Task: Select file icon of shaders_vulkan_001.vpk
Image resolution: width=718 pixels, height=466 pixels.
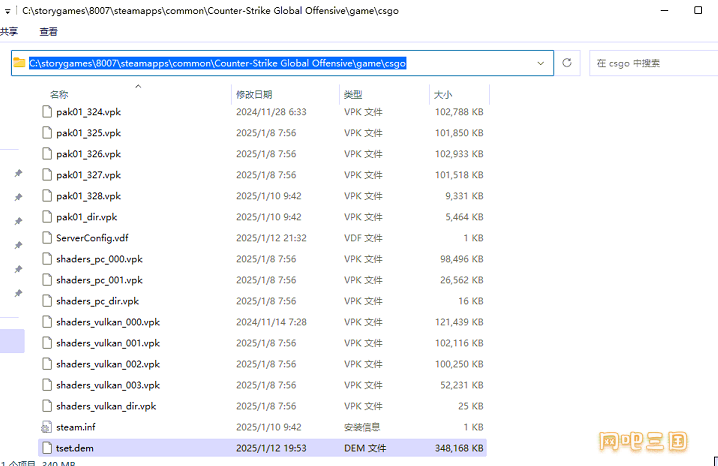Action: 47,343
